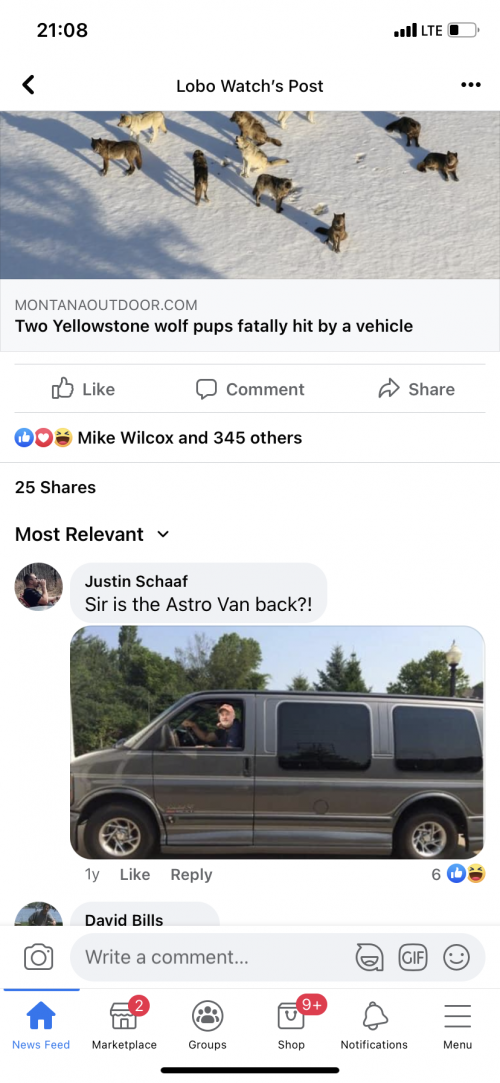500x1083 pixels.
Task: Like the Lobo Watch post
Action: click(84, 389)
